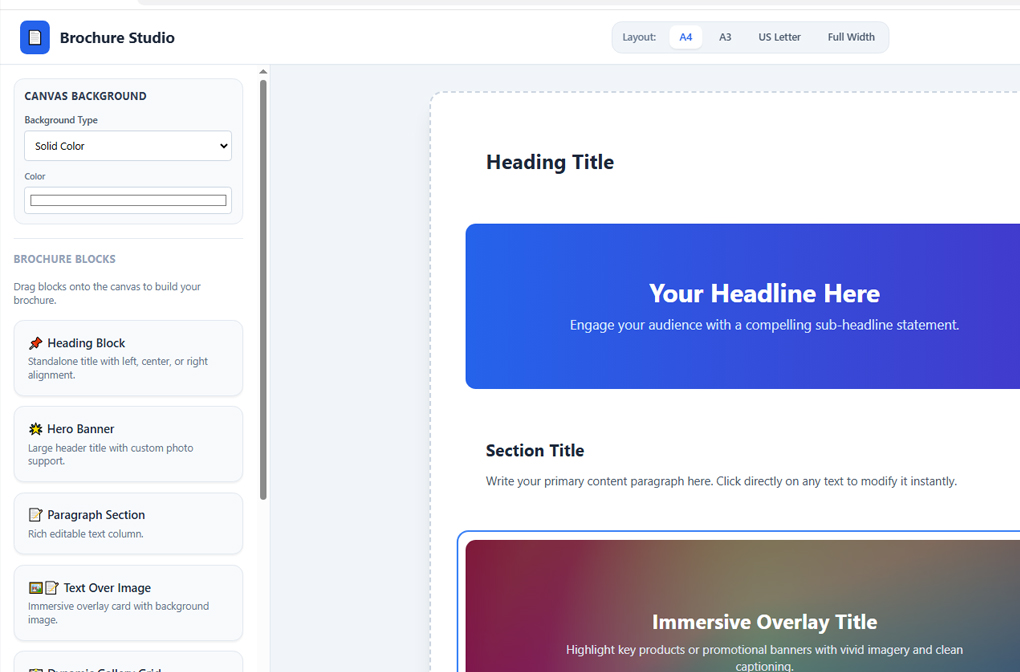The height and width of the screenshot is (672, 1020).
Task: Click the Highlight key products caption text
Action: [x=764, y=657]
